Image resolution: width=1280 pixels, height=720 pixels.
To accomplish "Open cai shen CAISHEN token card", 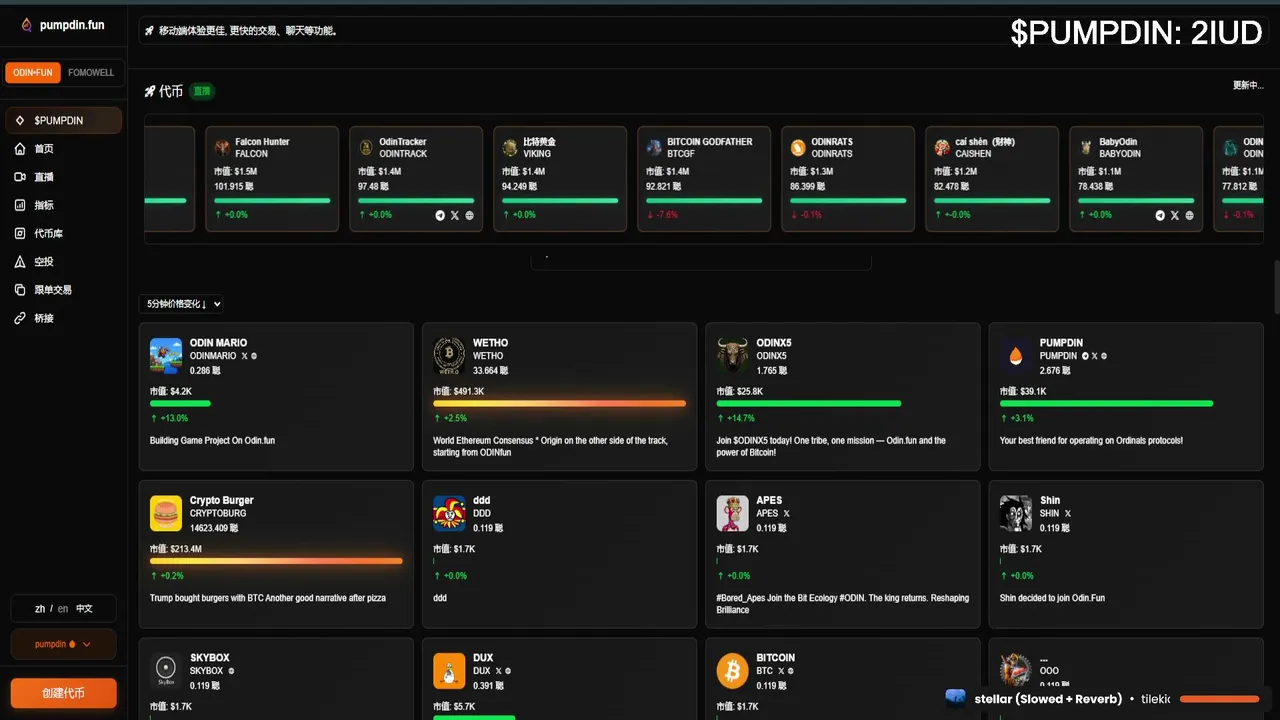I will pyautogui.click(x=992, y=179).
